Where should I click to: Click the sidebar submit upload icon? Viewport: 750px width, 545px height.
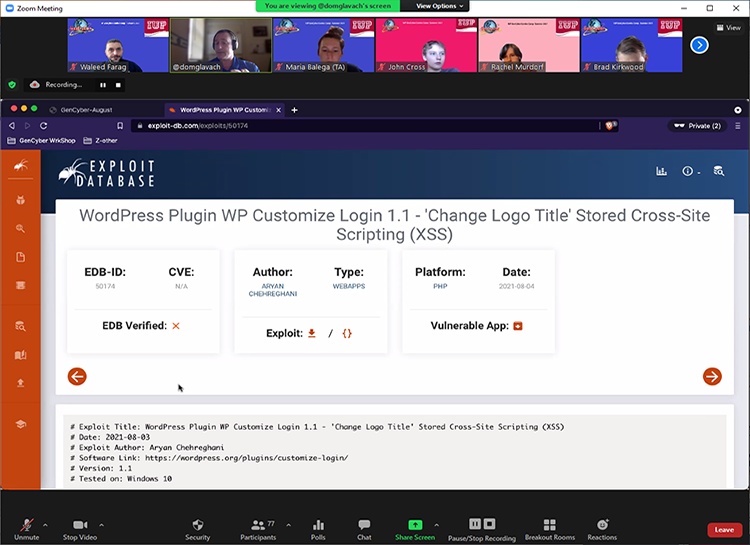click(x=21, y=383)
